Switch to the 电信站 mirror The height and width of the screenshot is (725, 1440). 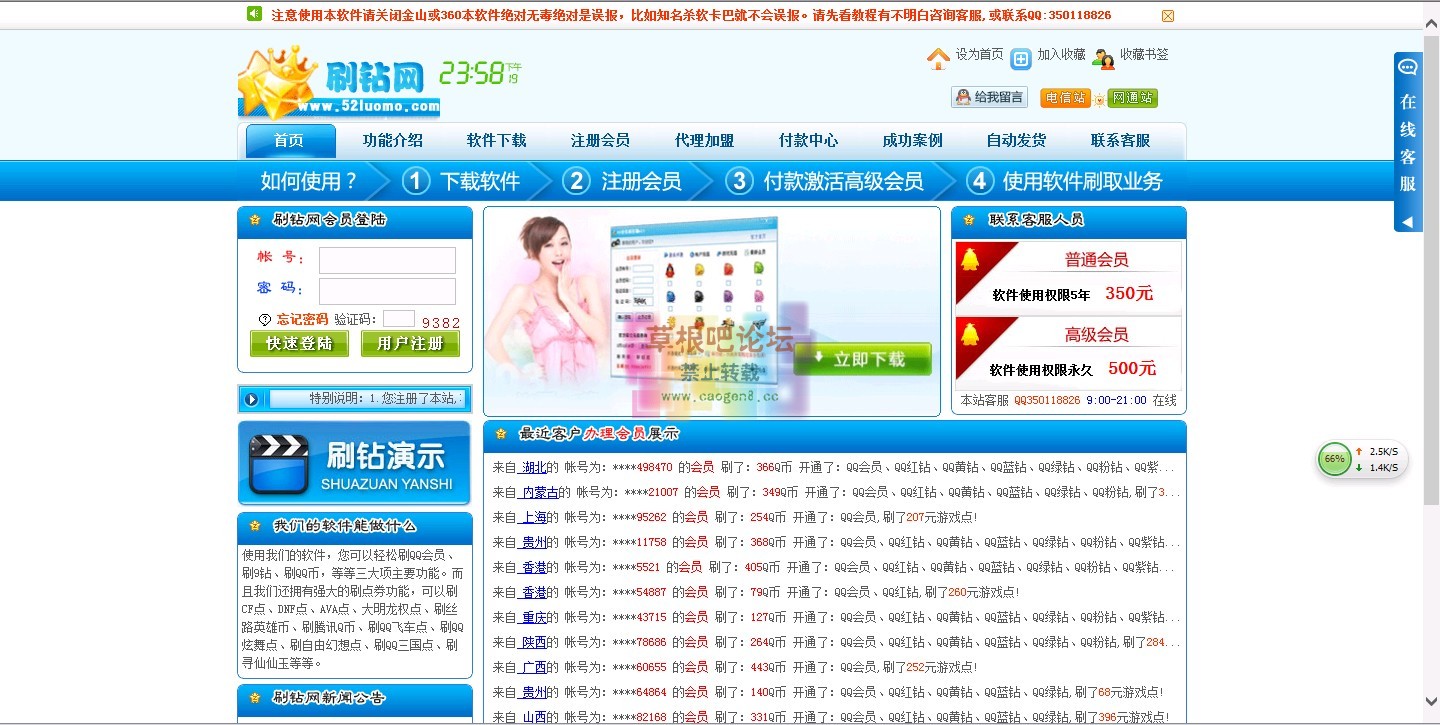pyautogui.click(x=1065, y=98)
